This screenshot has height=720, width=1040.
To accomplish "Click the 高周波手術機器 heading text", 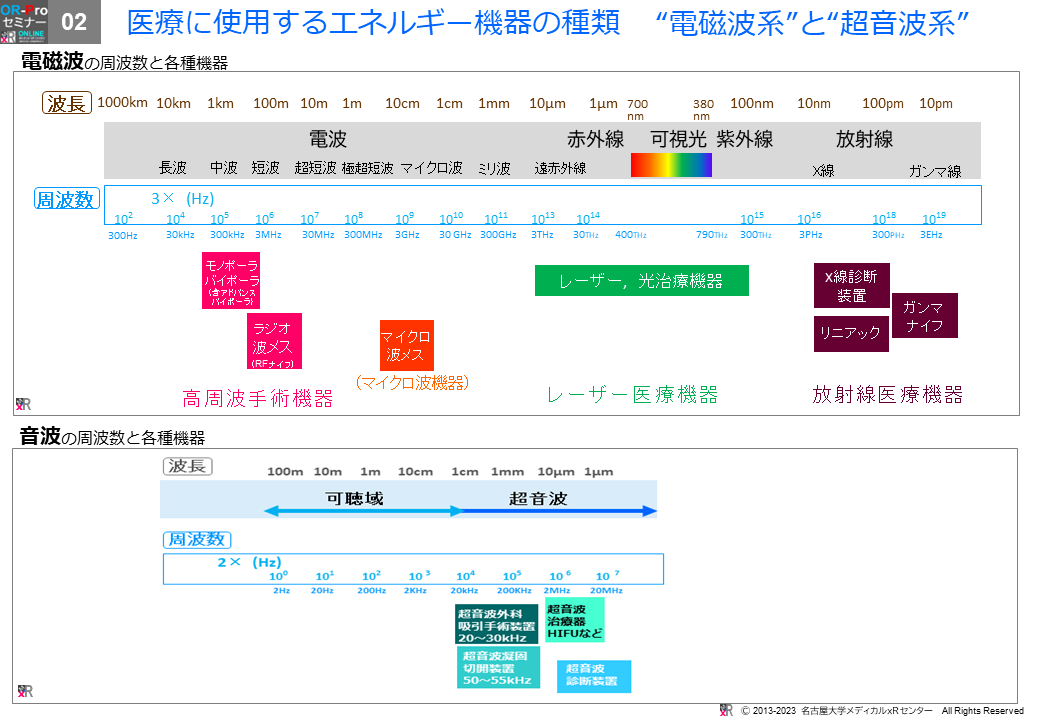I will [257, 398].
